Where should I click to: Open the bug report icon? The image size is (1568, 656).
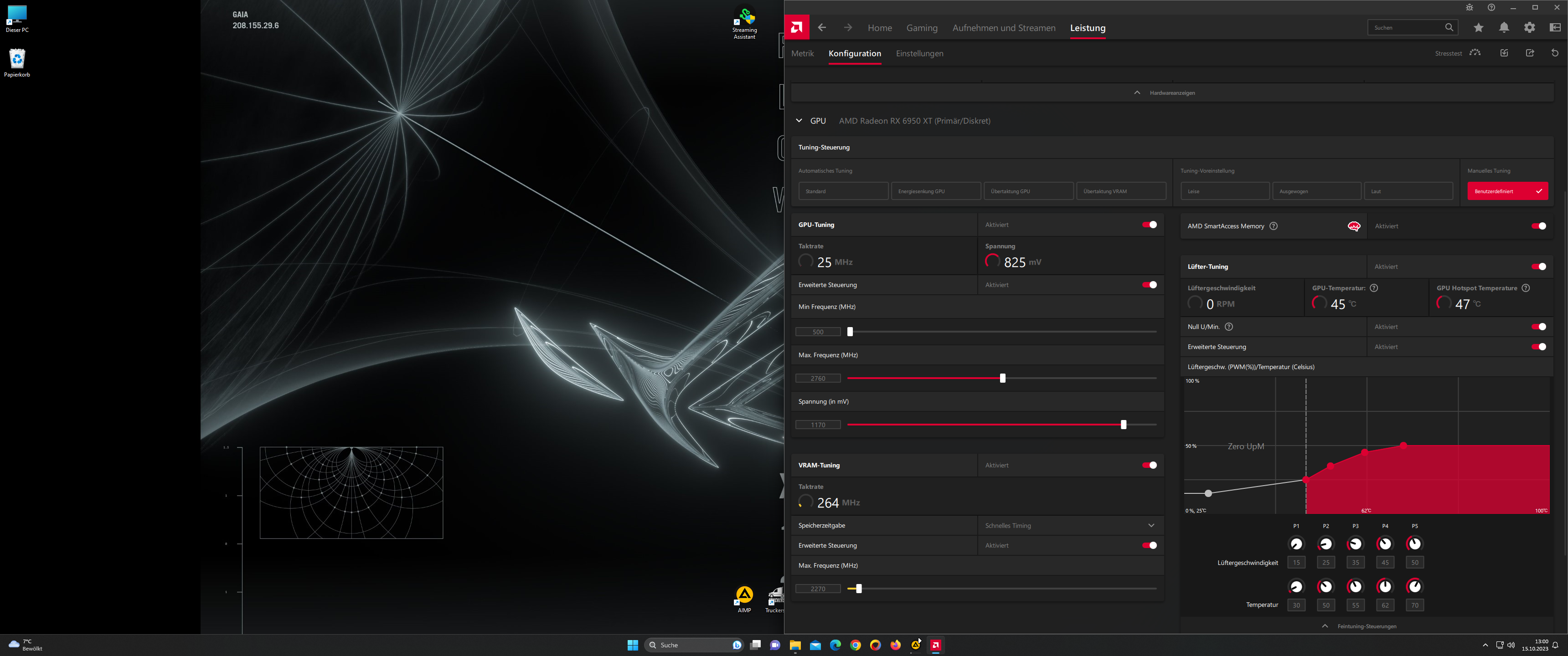[1470, 7]
